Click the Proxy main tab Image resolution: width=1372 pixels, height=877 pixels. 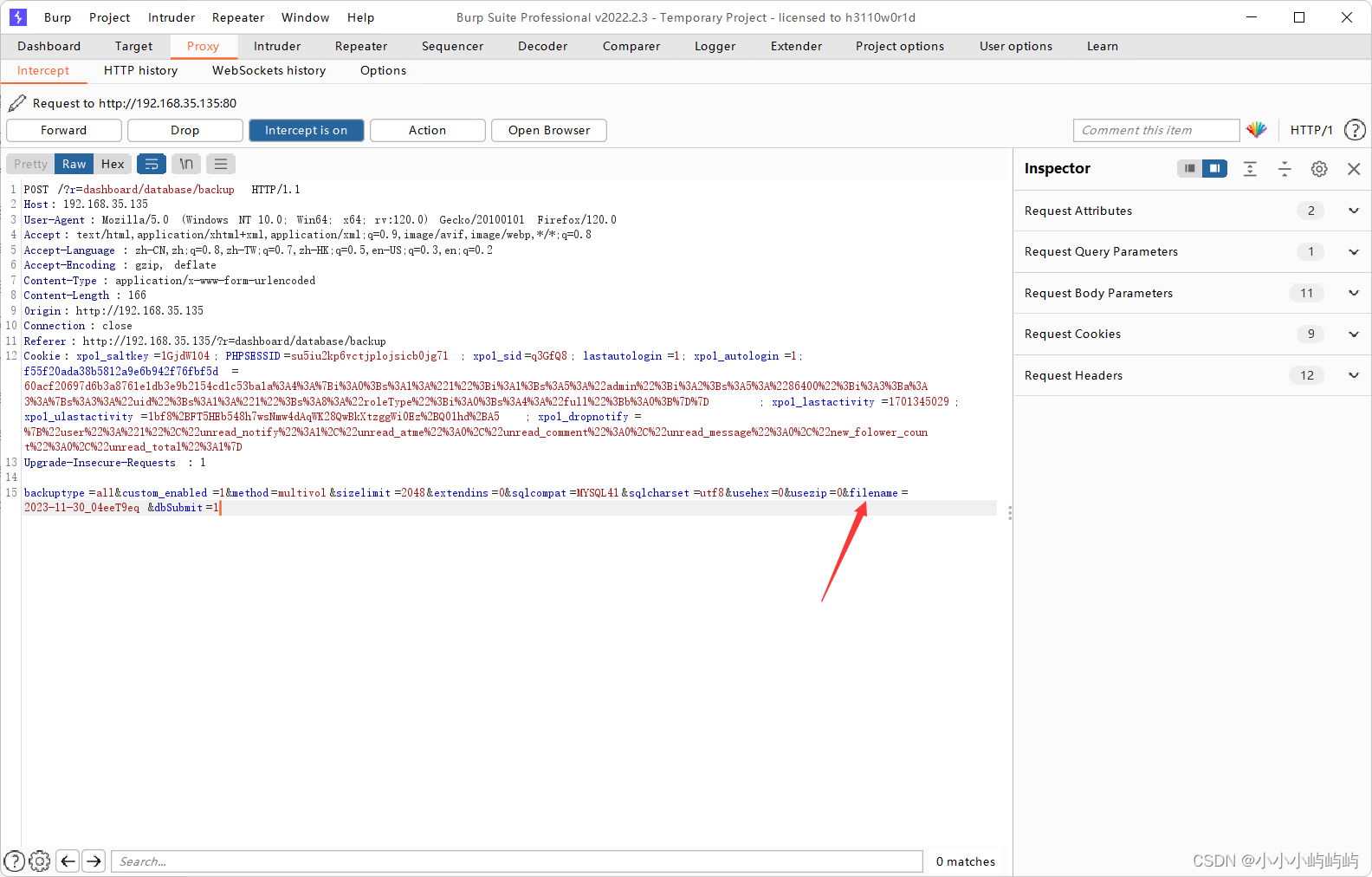click(204, 46)
